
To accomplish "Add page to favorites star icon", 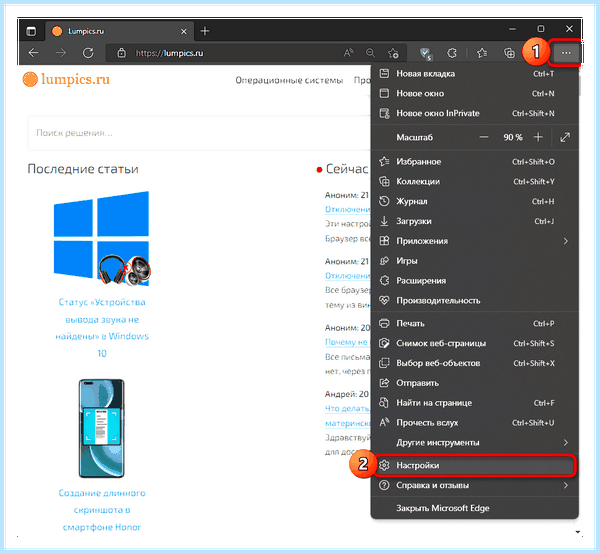I will [393, 53].
